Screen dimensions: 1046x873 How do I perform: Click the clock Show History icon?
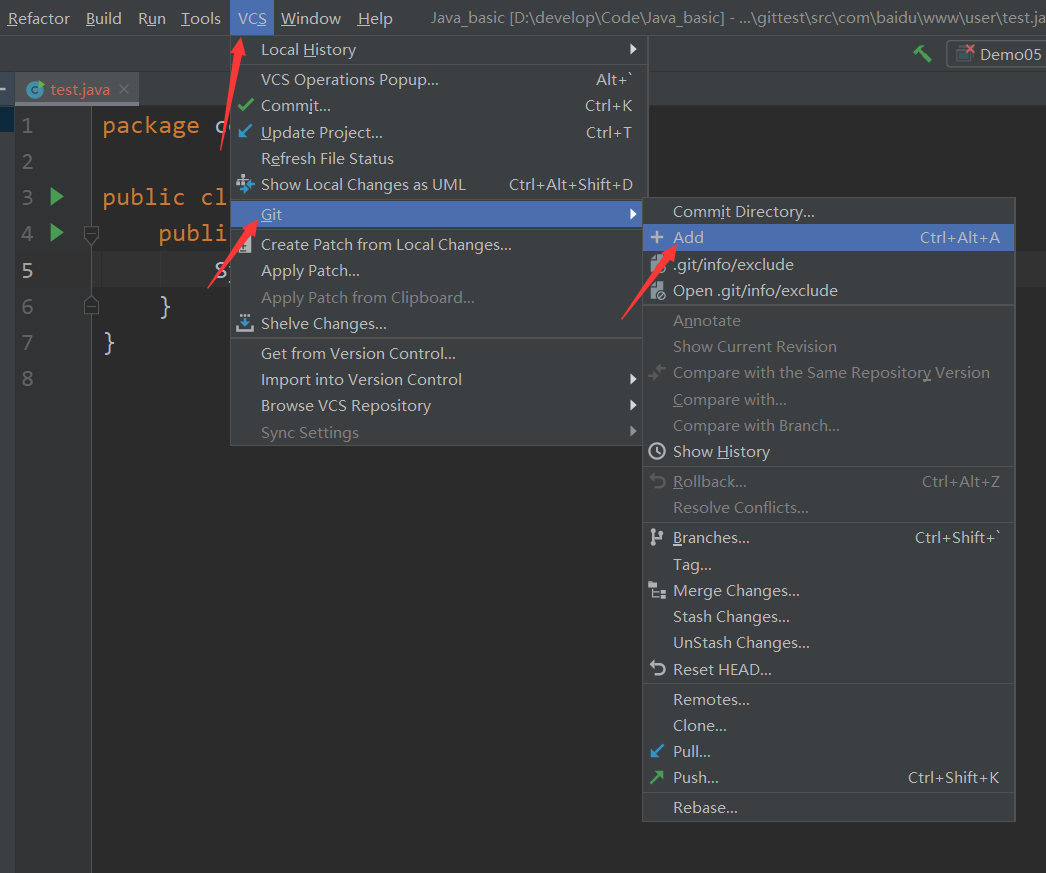point(657,451)
